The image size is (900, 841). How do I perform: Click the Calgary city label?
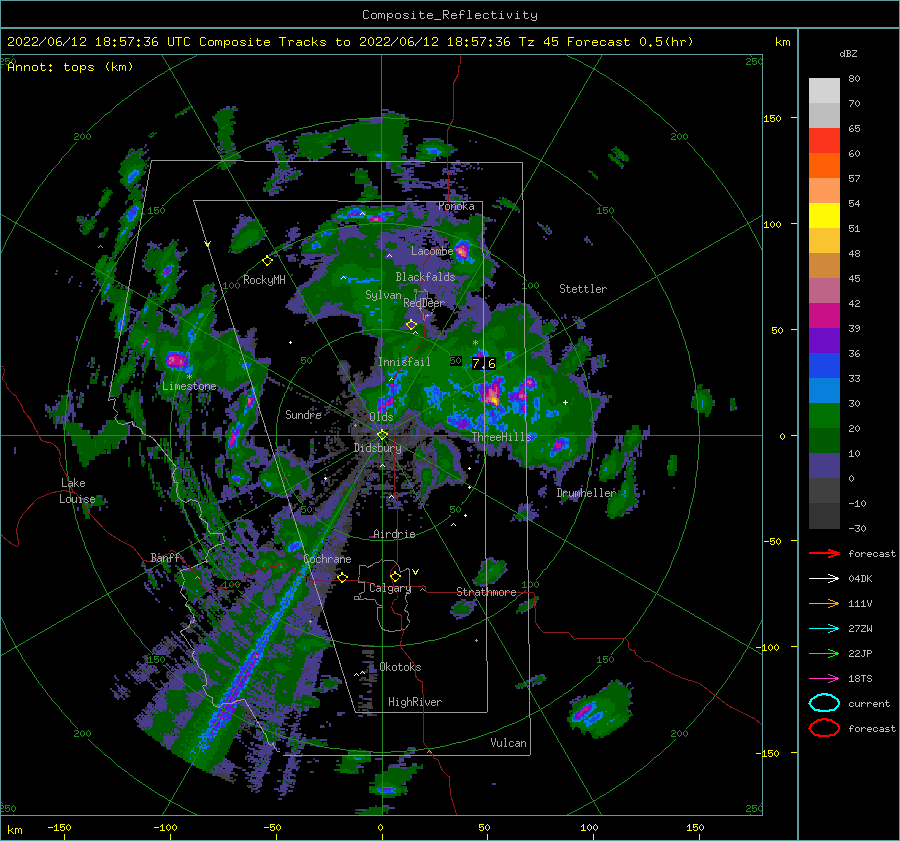coord(390,588)
